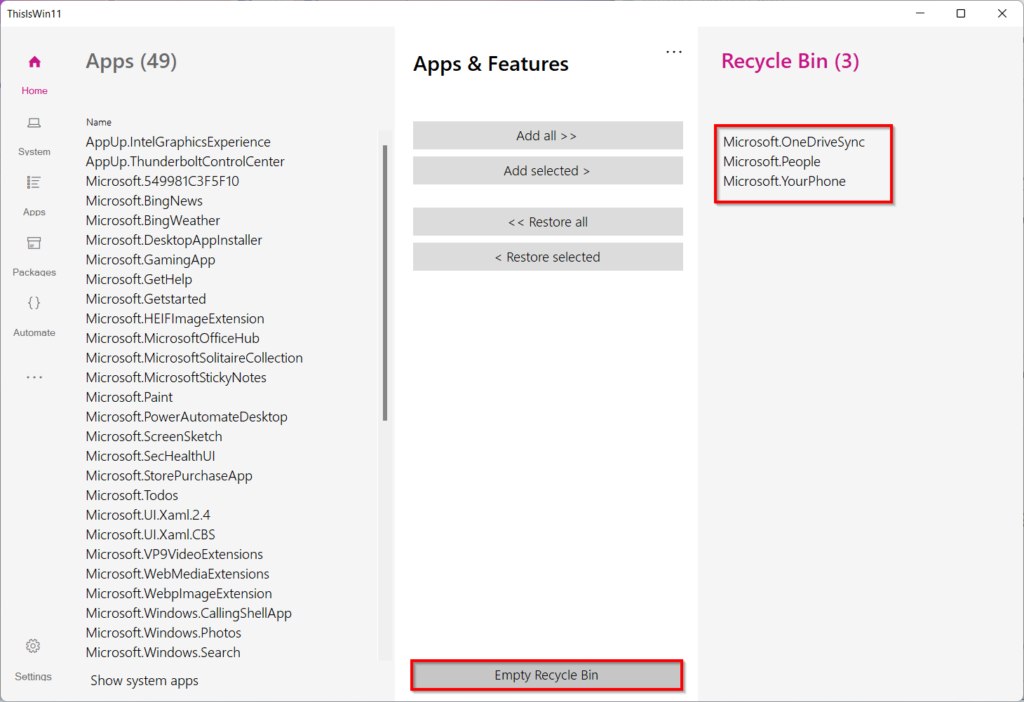Select Microsoft.HEIFImageExtension entry

pos(174,318)
